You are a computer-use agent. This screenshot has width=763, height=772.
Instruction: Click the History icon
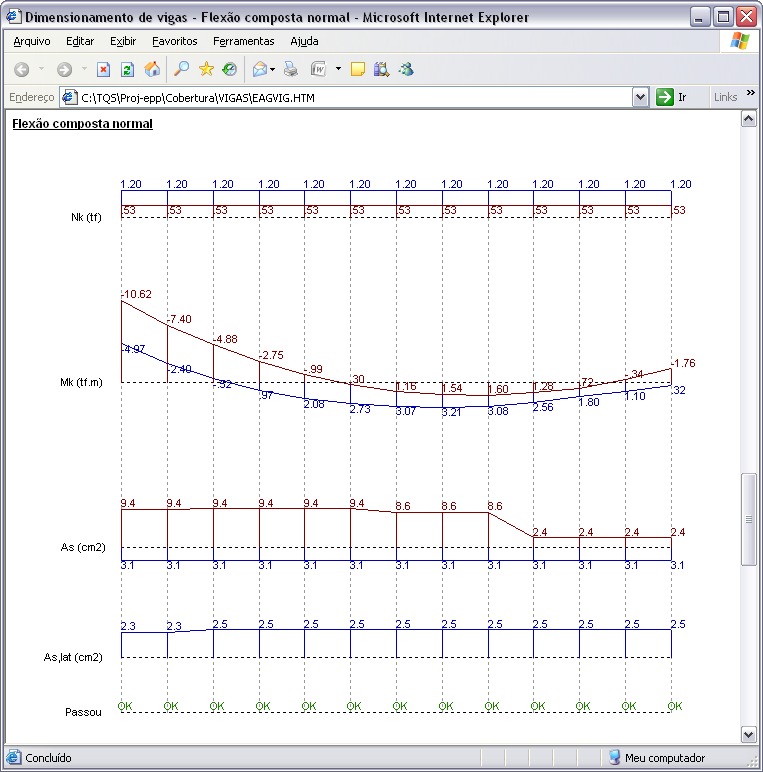click(230, 69)
